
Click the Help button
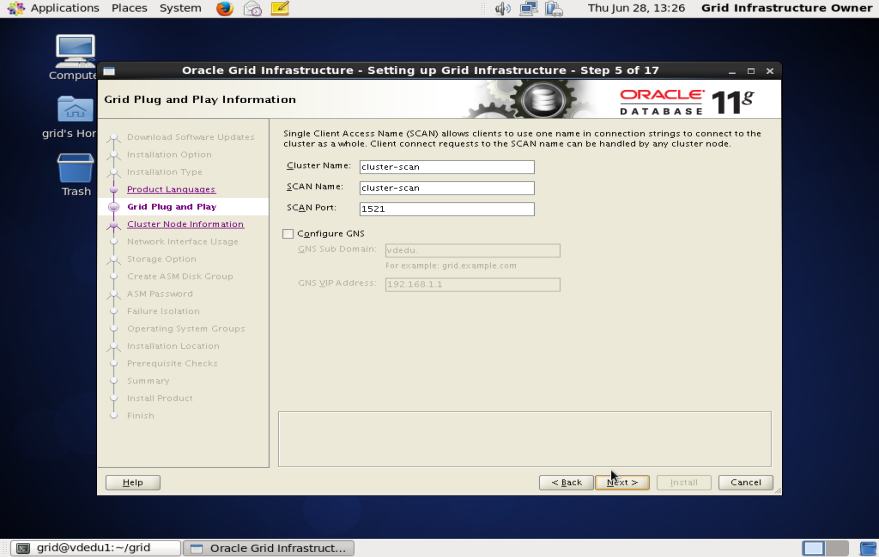pos(133,482)
